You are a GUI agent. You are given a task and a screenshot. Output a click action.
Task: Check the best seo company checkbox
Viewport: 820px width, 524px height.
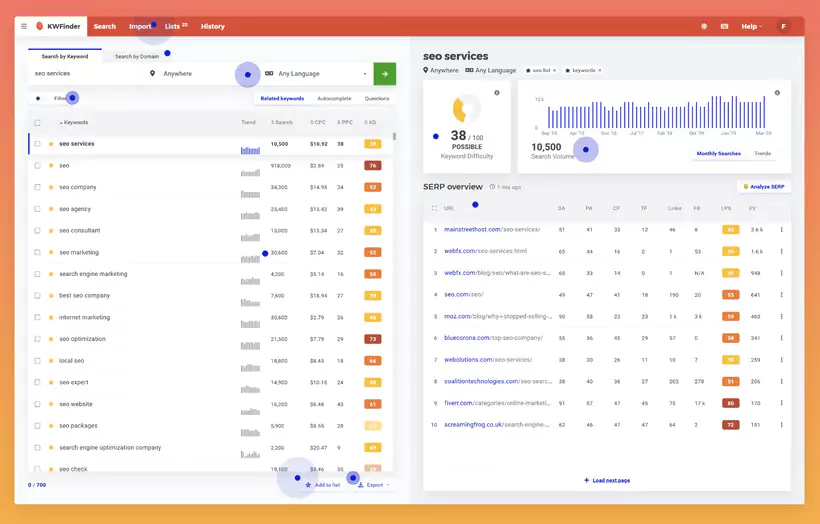pyautogui.click(x=37, y=295)
